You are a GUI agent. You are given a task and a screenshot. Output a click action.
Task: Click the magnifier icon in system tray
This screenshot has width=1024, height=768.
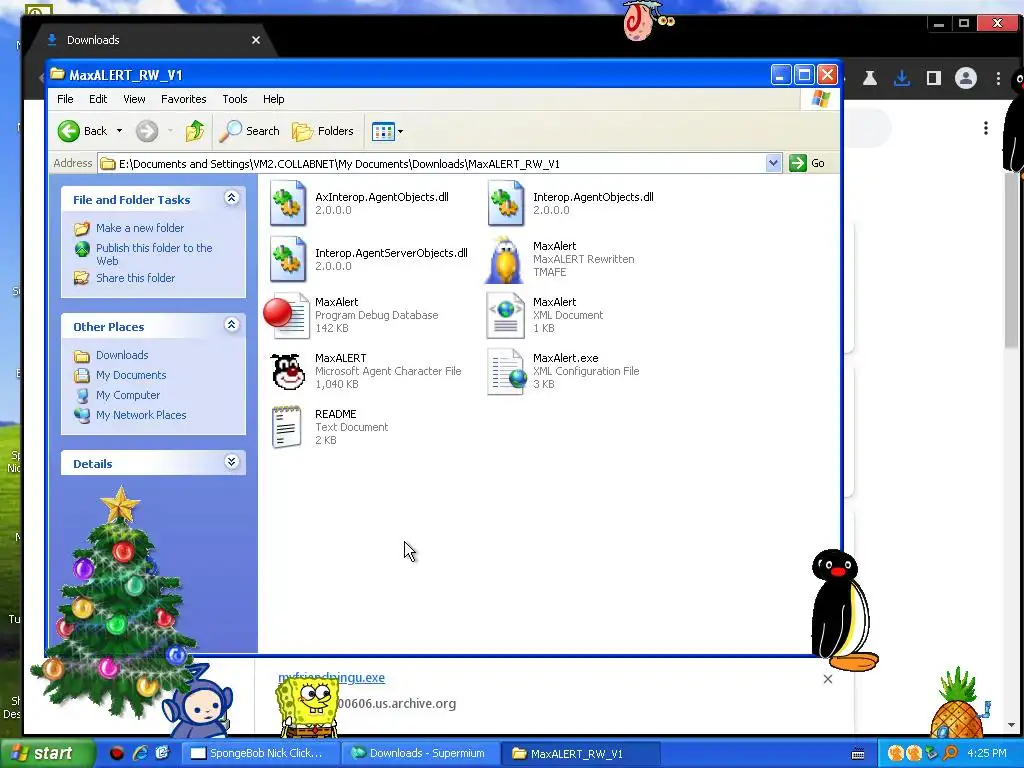pos(950,753)
